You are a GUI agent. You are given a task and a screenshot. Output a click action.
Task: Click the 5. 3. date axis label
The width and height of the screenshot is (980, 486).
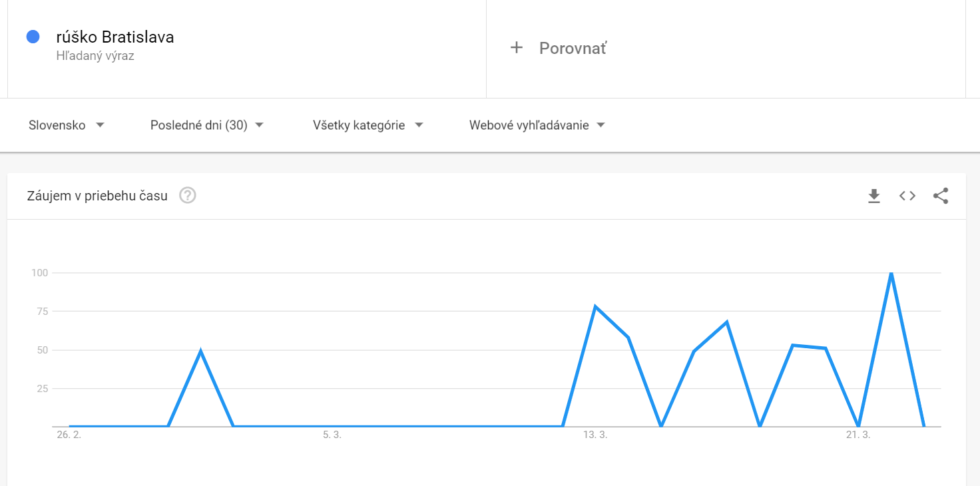pyautogui.click(x=332, y=435)
